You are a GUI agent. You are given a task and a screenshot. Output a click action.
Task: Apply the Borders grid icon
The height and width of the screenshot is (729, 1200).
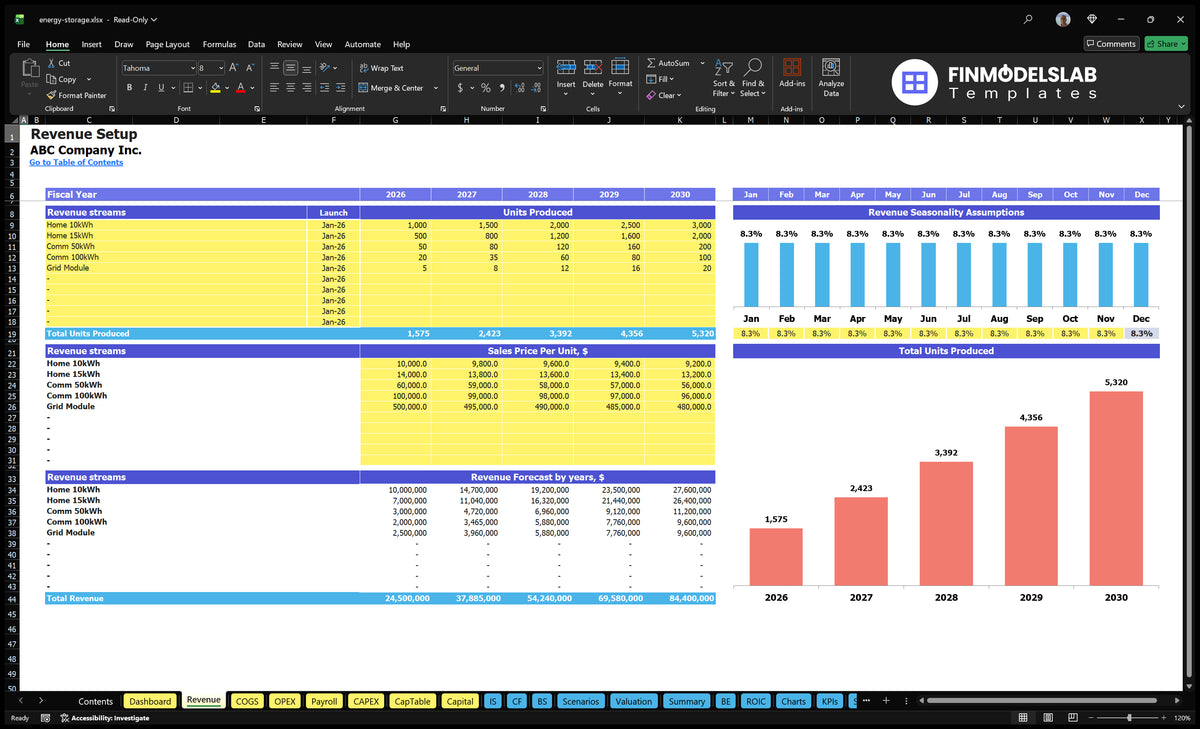tap(188, 88)
